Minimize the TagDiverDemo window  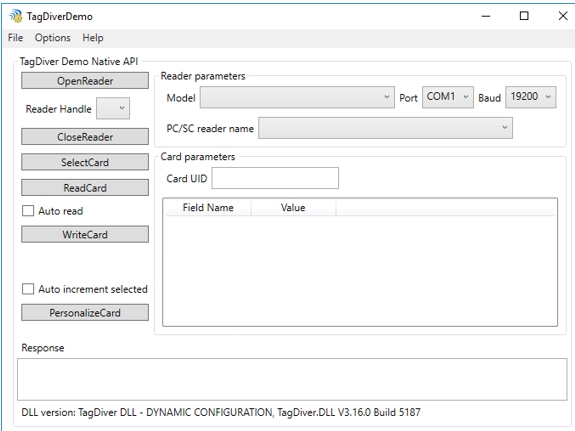(486, 16)
